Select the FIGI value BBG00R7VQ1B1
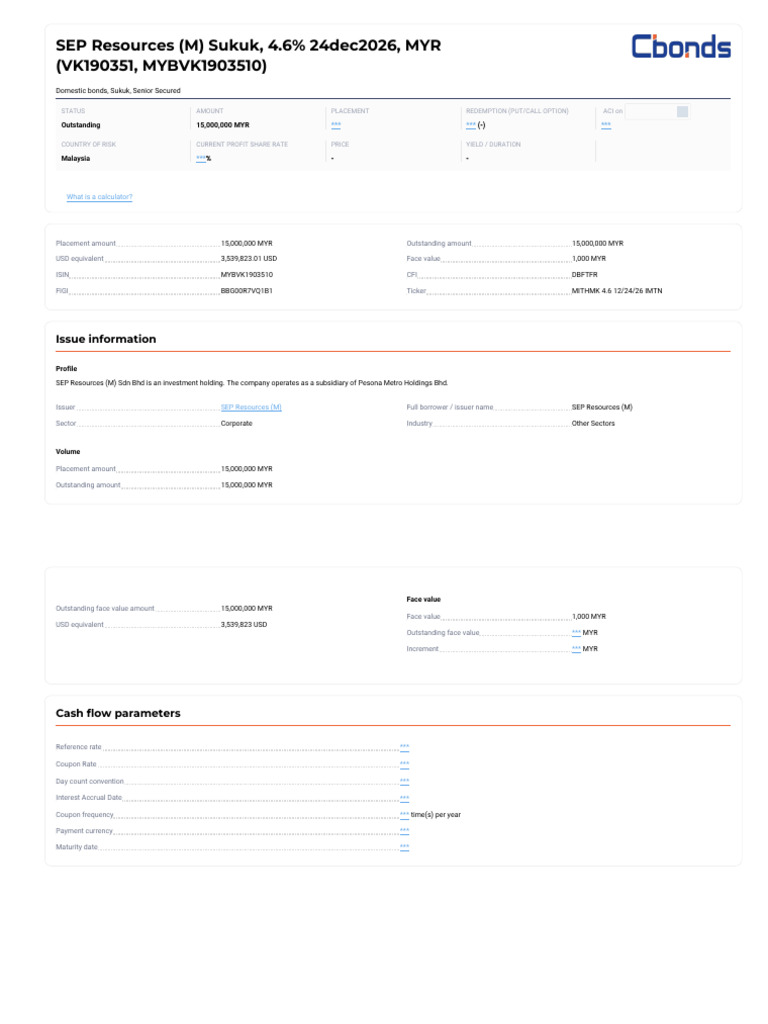The image size is (768, 1024). (246, 291)
